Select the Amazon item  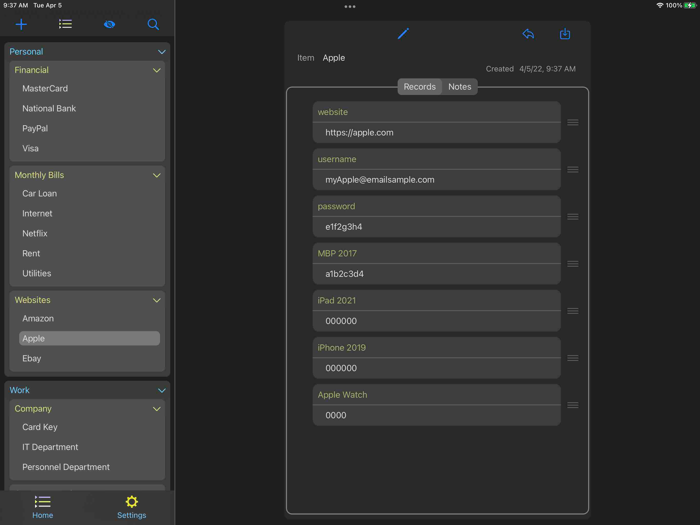click(38, 319)
